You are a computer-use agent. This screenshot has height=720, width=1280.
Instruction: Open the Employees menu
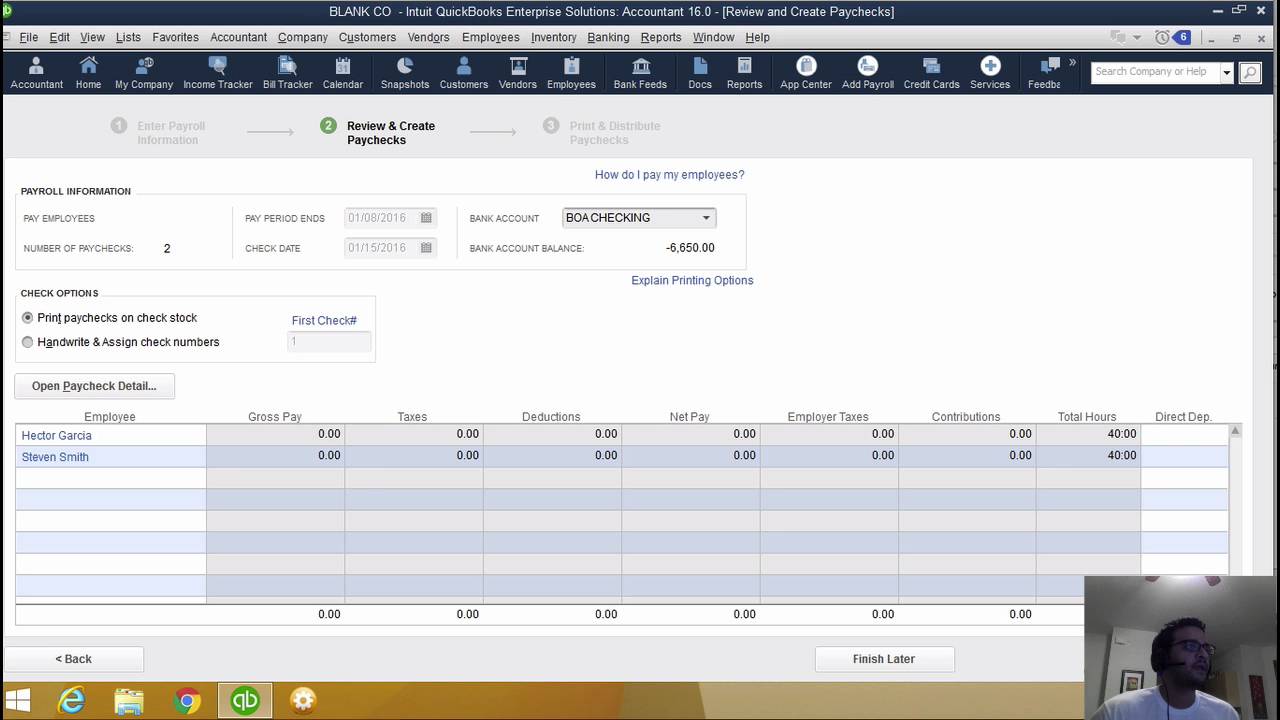pos(490,37)
